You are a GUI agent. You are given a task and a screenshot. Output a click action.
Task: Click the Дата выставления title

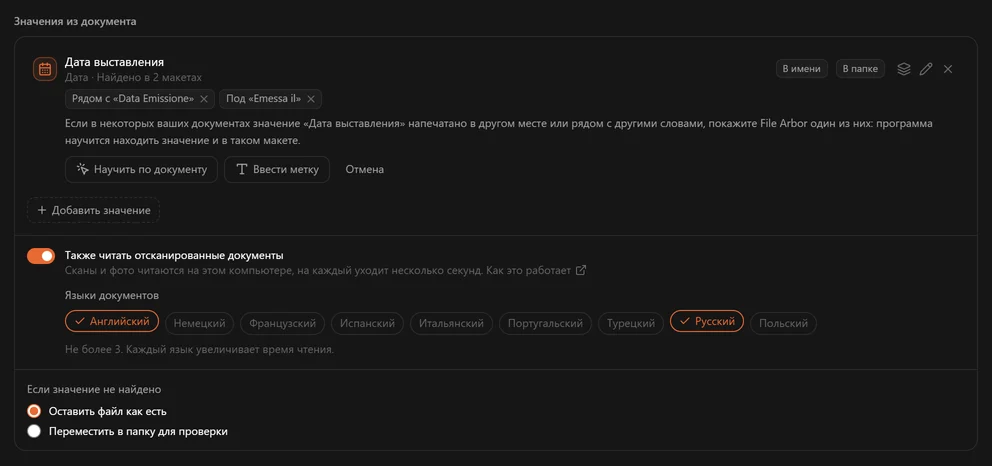[115, 62]
